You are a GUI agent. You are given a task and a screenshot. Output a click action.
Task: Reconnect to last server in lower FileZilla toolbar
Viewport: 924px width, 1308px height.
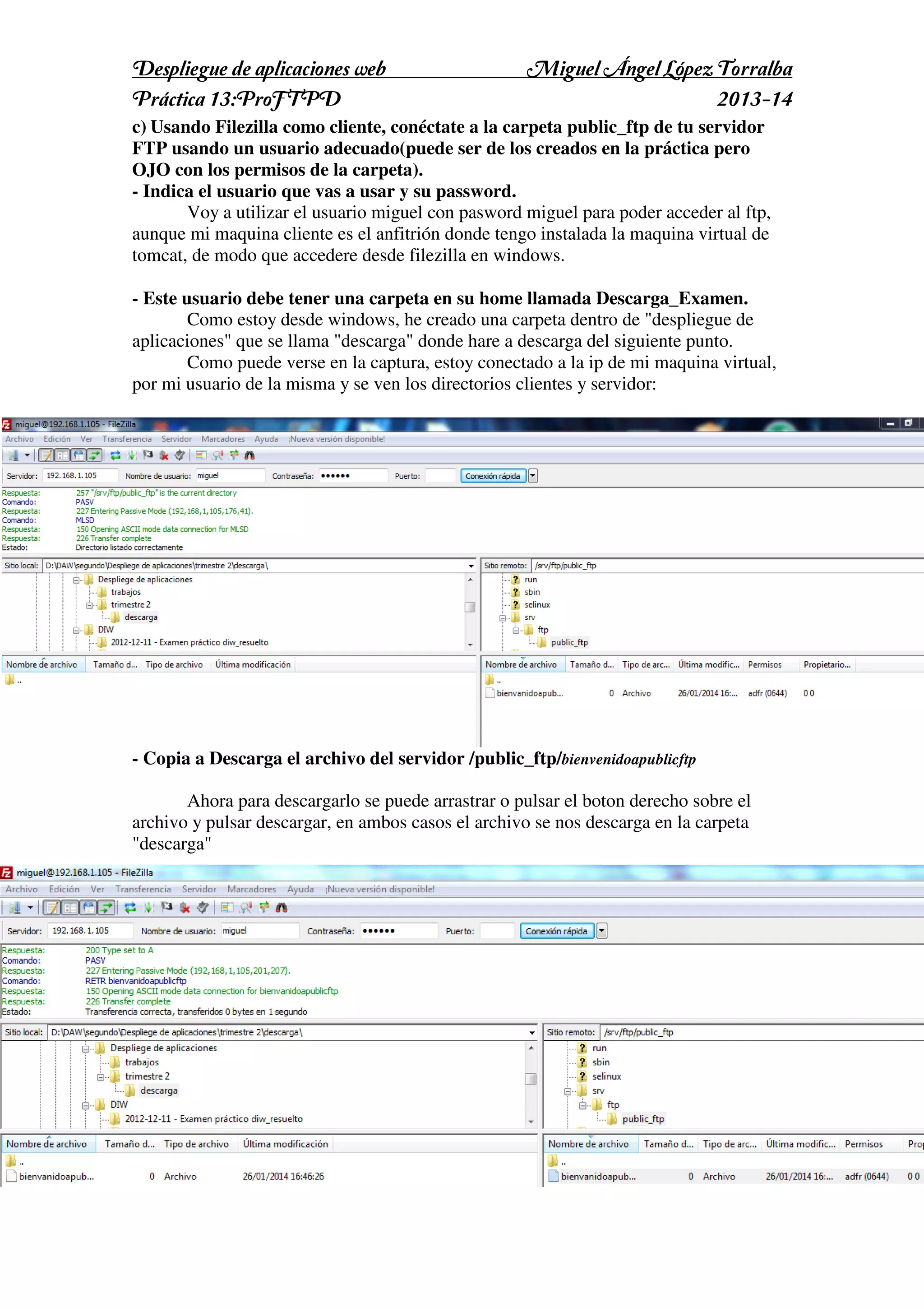click(x=203, y=908)
